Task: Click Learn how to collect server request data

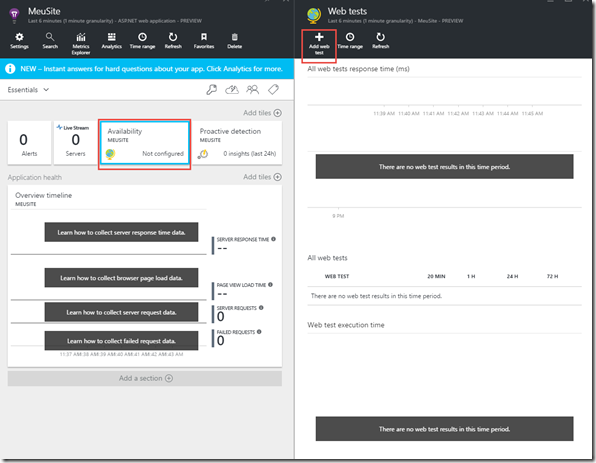Action: 121,312
